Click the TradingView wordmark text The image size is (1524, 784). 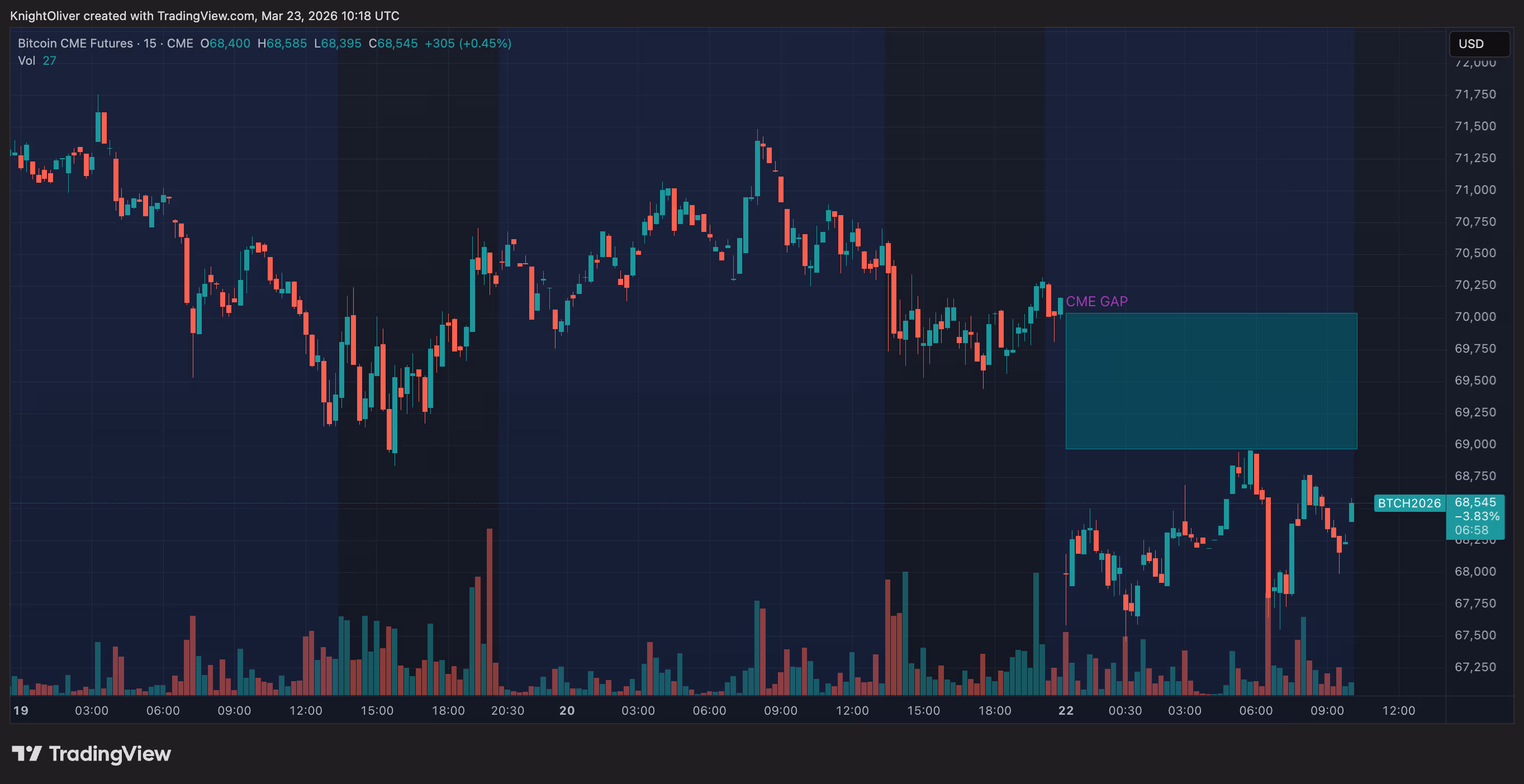tap(110, 753)
